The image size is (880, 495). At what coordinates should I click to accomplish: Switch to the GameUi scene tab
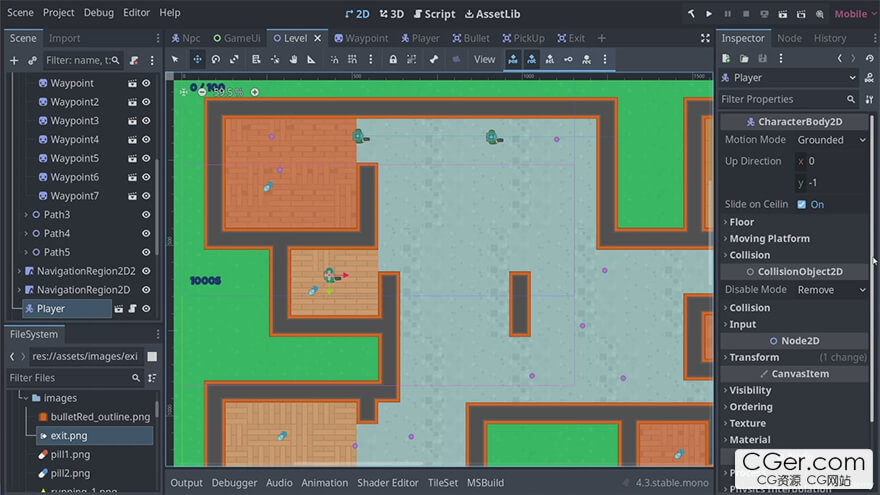point(237,38)
